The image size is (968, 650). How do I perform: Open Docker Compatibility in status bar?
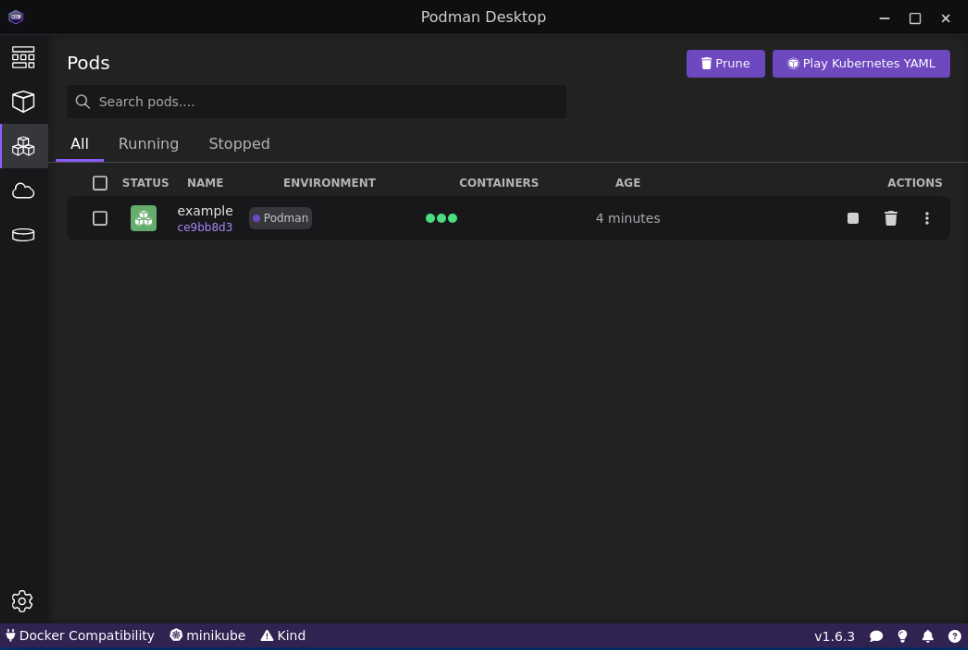click(80, 636)
